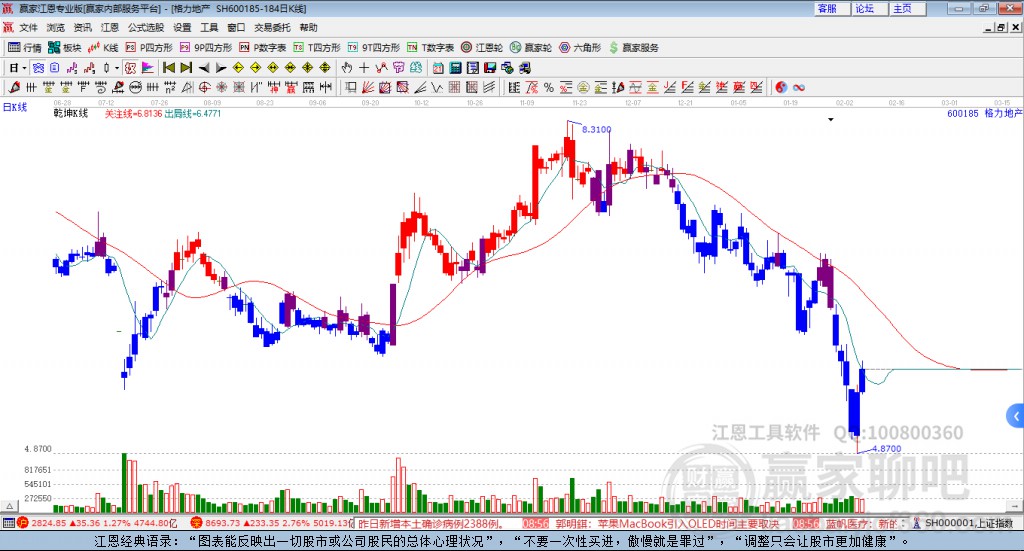Open the T四方形 tool
The width and height of the screenshot is (1024, 551).
click(x=317, y=48)
